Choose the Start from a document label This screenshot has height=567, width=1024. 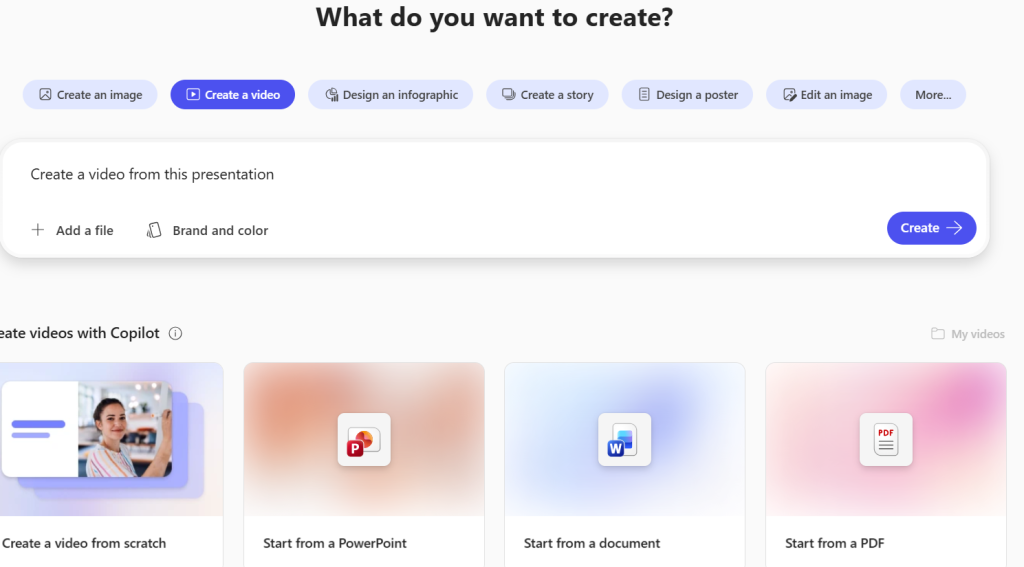pos(592,543)
